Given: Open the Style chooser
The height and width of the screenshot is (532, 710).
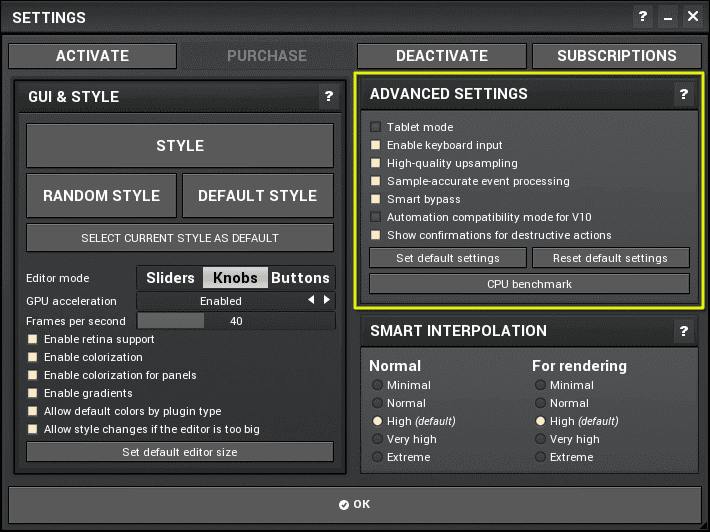Looking at the screenshot, I should (x=180, y=146).
